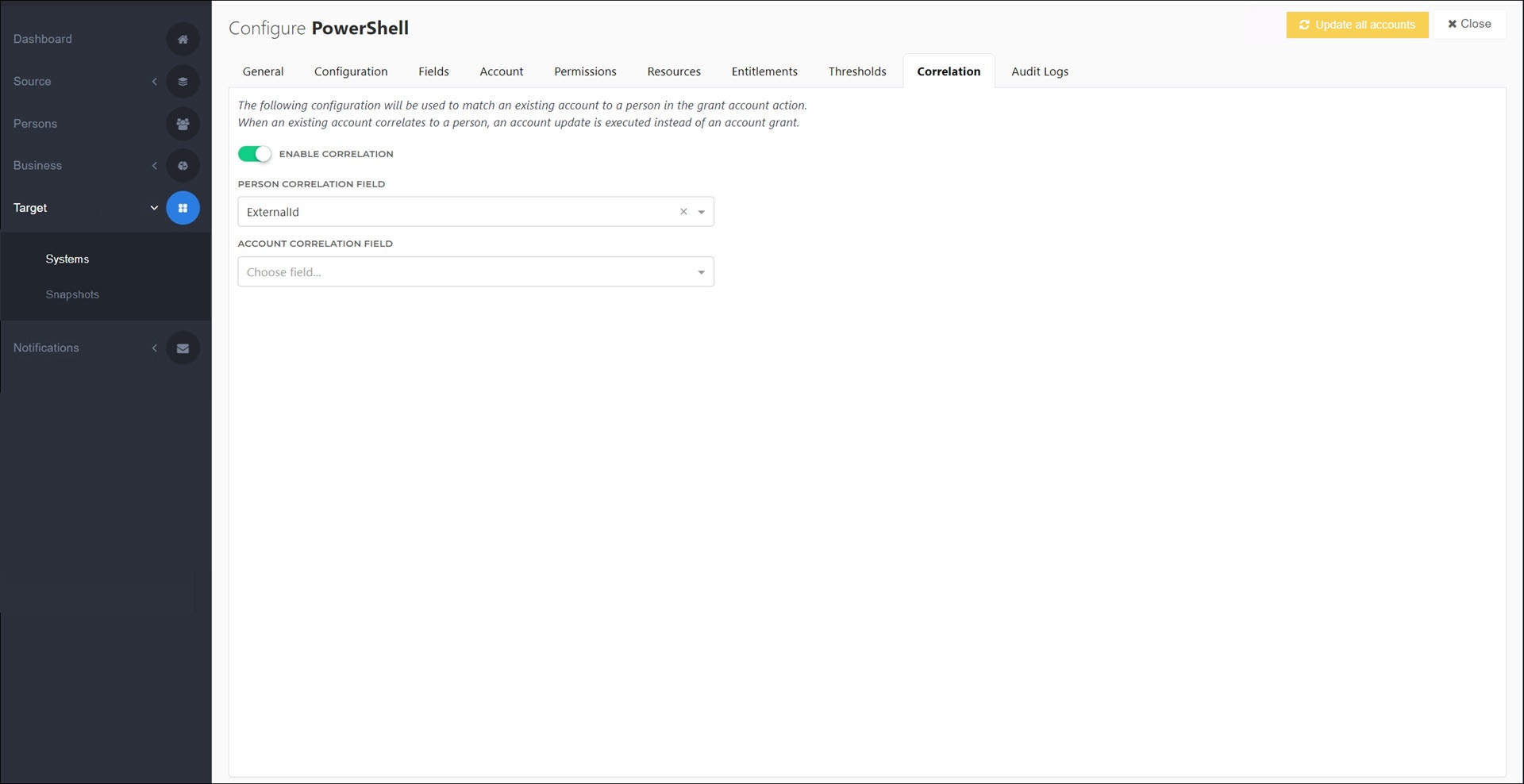Click the Business sidebar label
Image resolution: width=1524 pixels, height=784 pixels.
pyautogui.click(x=37, y=166)
